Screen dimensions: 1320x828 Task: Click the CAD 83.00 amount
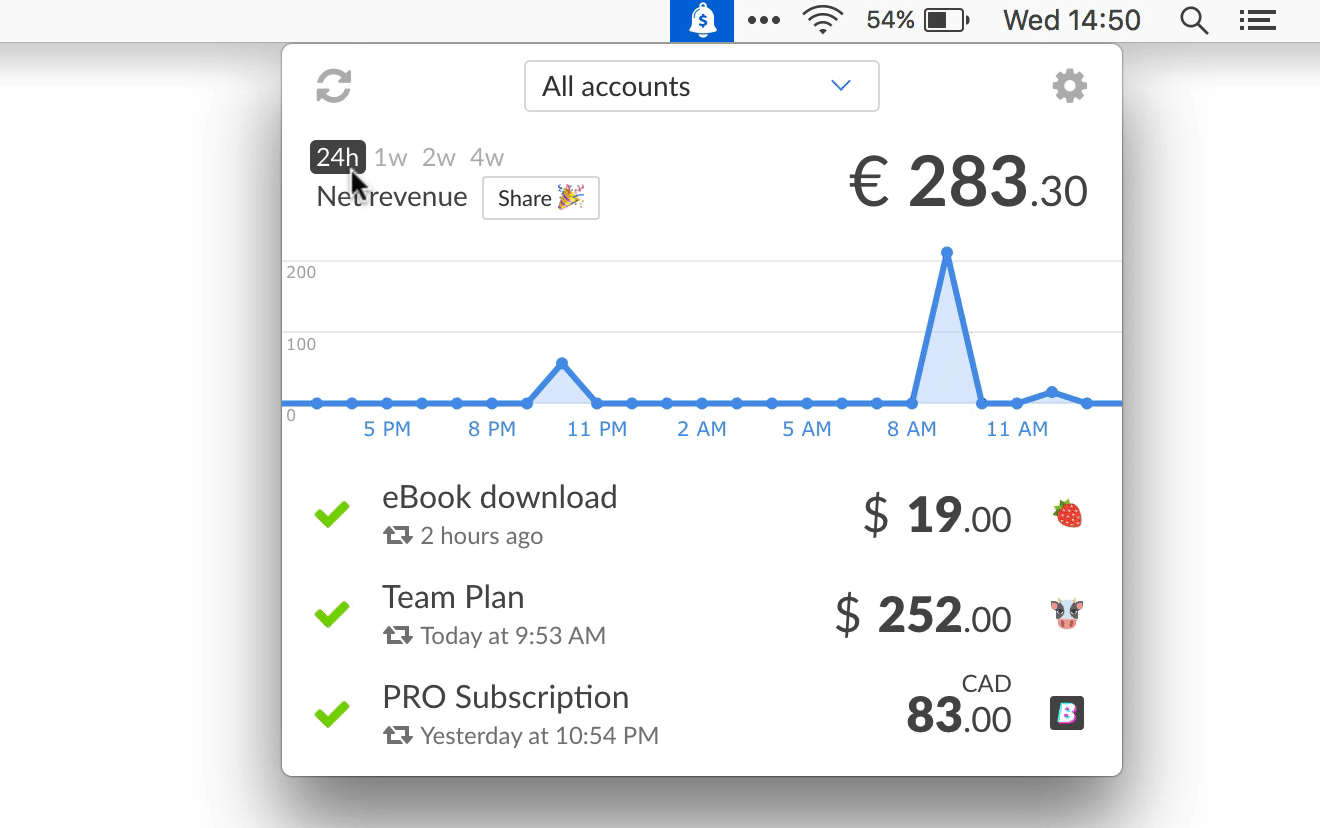[x=959, y=705]
